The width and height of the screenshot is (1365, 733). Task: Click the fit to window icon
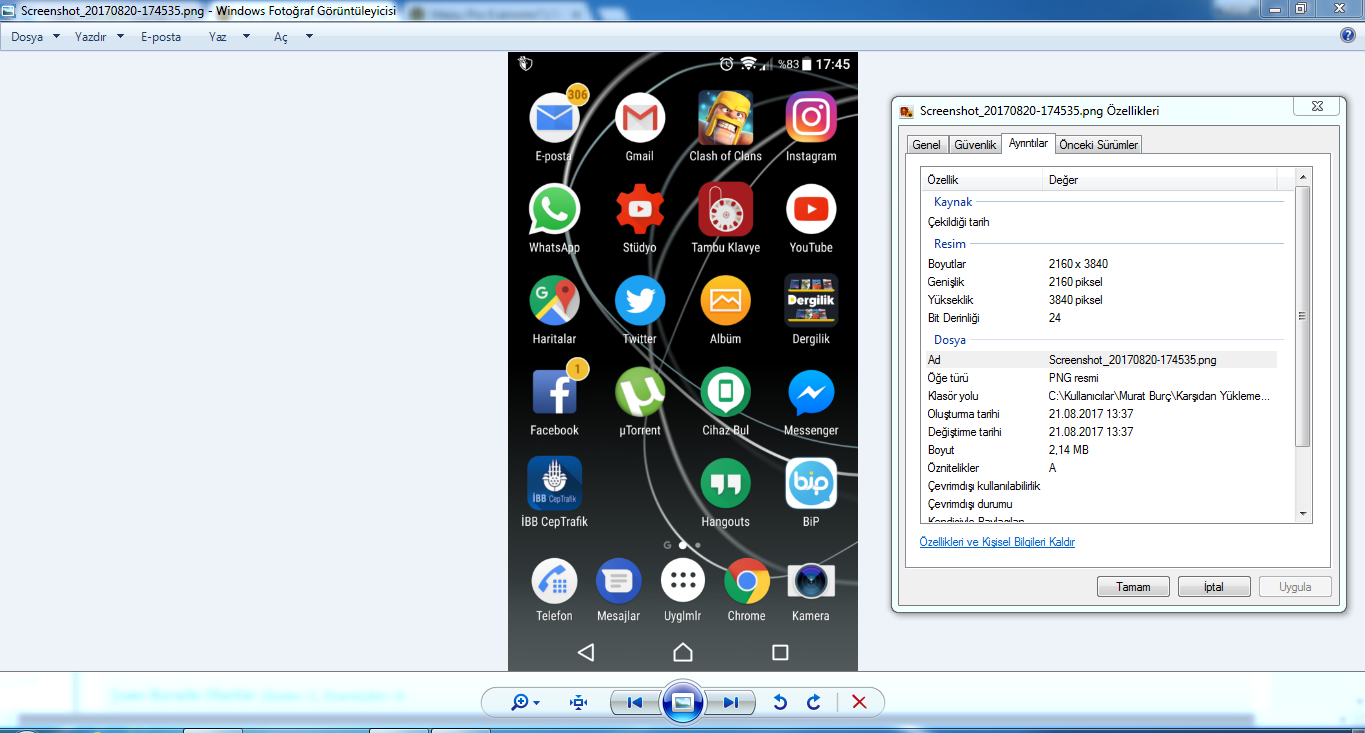click(x=578, y=702)
